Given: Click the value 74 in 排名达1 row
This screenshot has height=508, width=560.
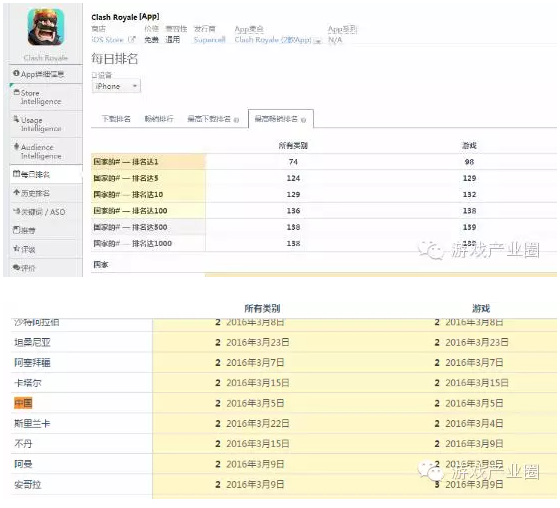Looking at the screenshot, I should click(293, 162).
